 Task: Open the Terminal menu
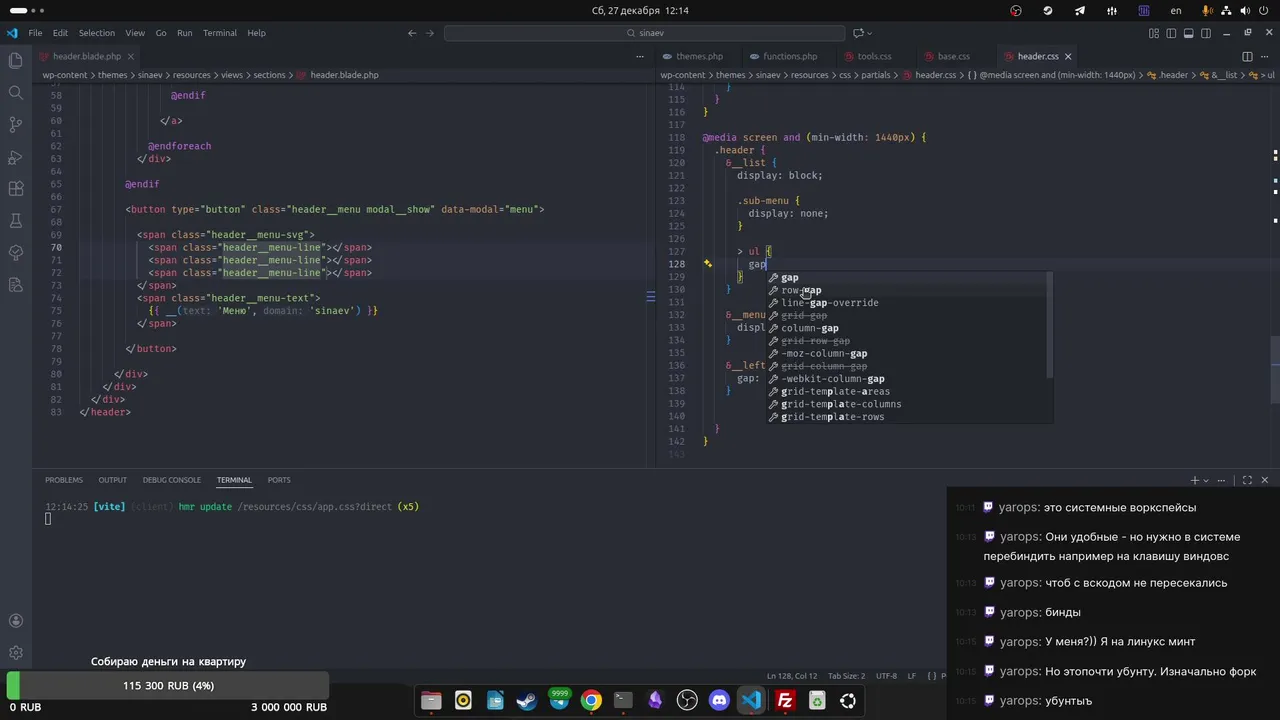220,33
